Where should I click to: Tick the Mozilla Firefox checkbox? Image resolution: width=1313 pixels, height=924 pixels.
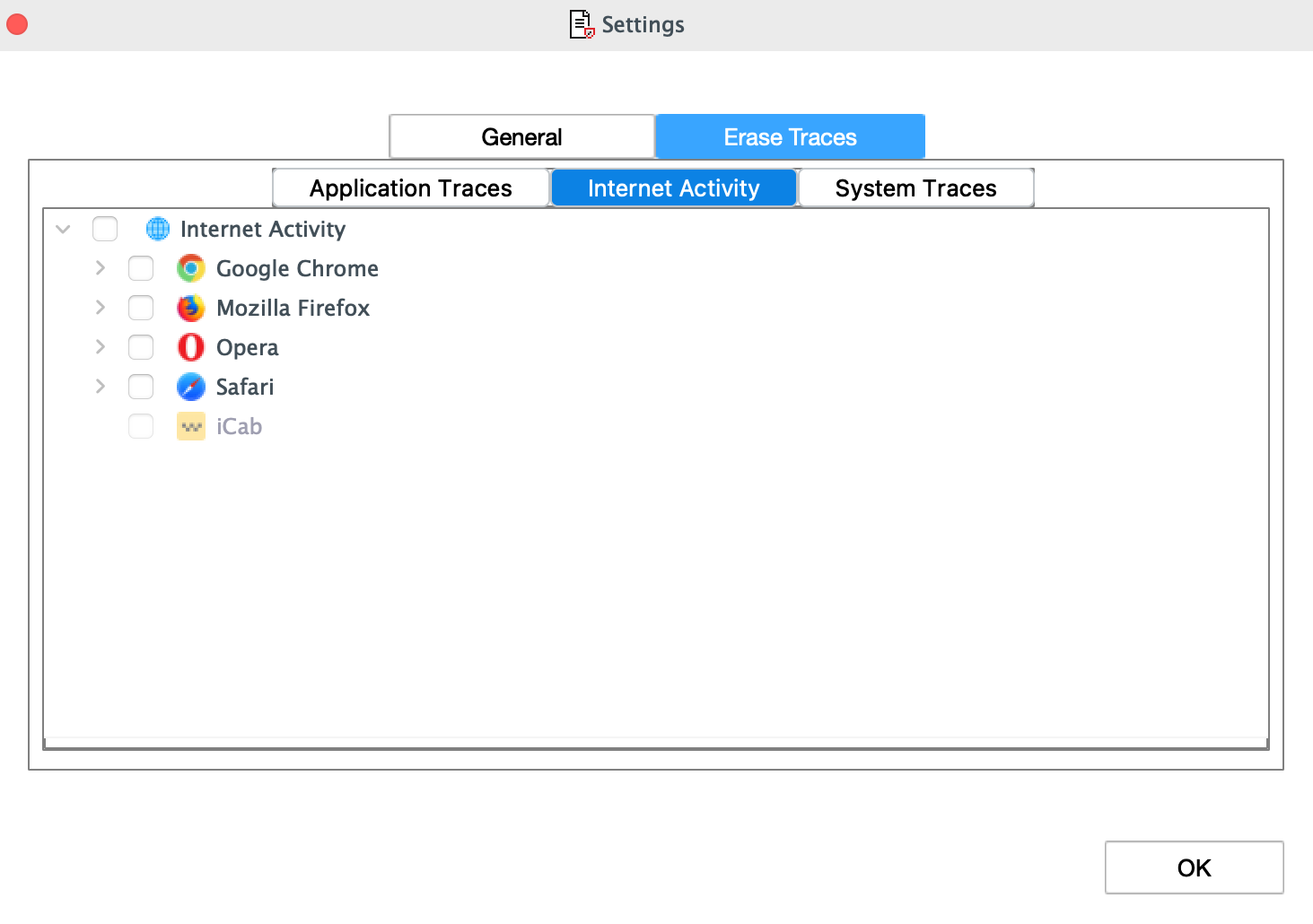point(141,308)
